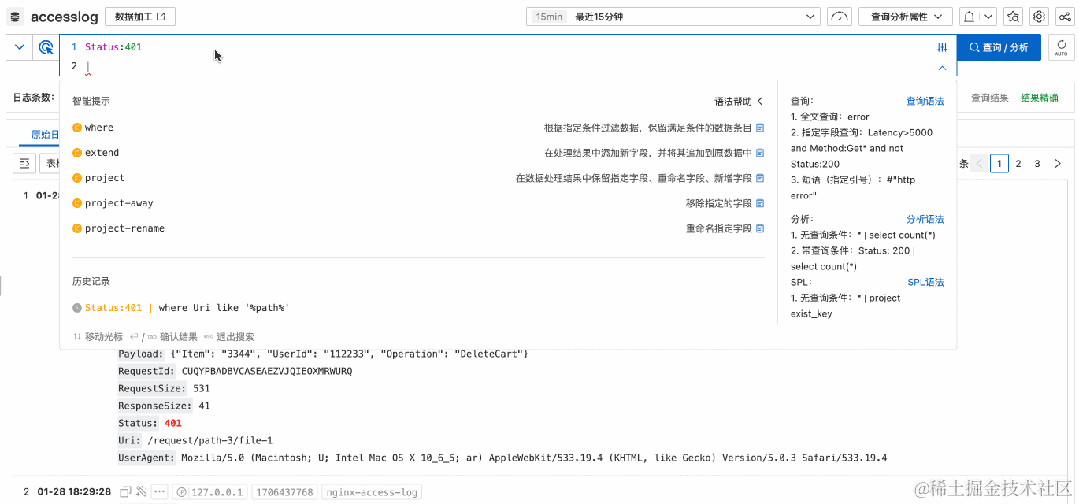Viewport: 1079px width, 504px height.
Task: Select page 1 in pagination
Action: [999, 163]
